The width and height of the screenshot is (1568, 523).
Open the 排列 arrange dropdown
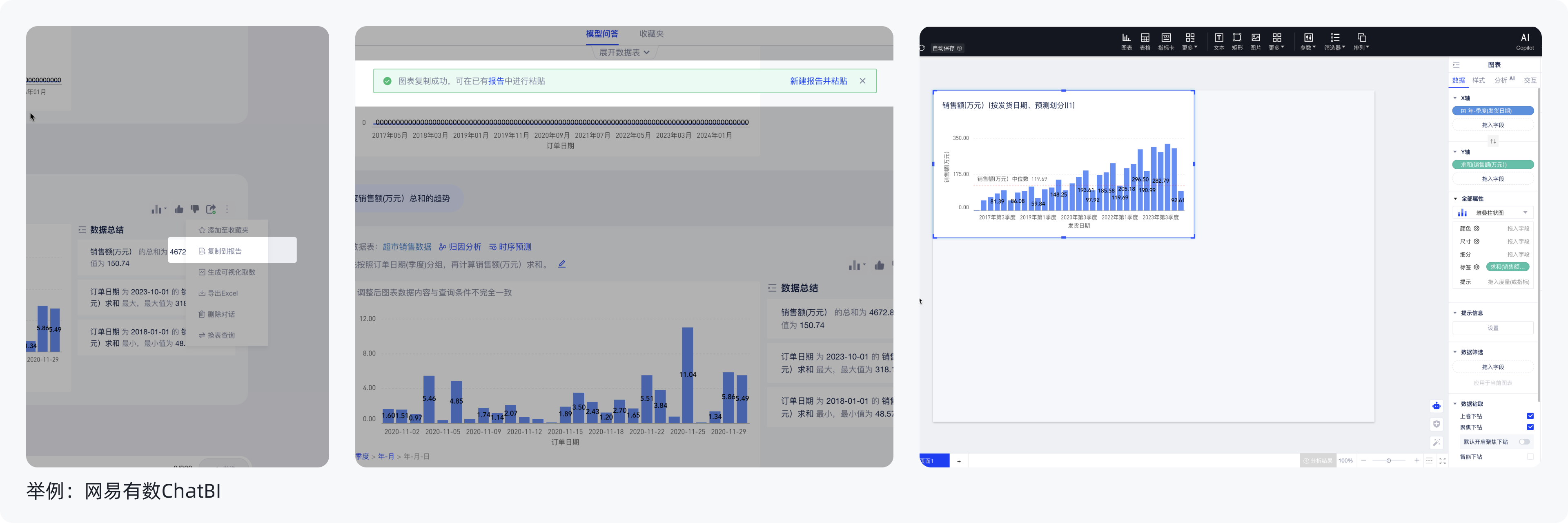1361,41
